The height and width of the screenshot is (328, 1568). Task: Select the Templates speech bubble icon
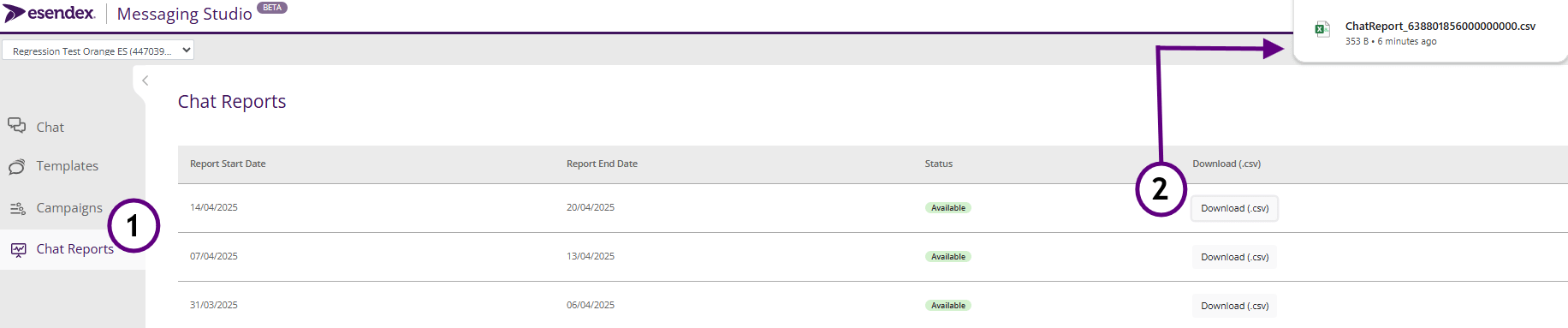[17, 166]
